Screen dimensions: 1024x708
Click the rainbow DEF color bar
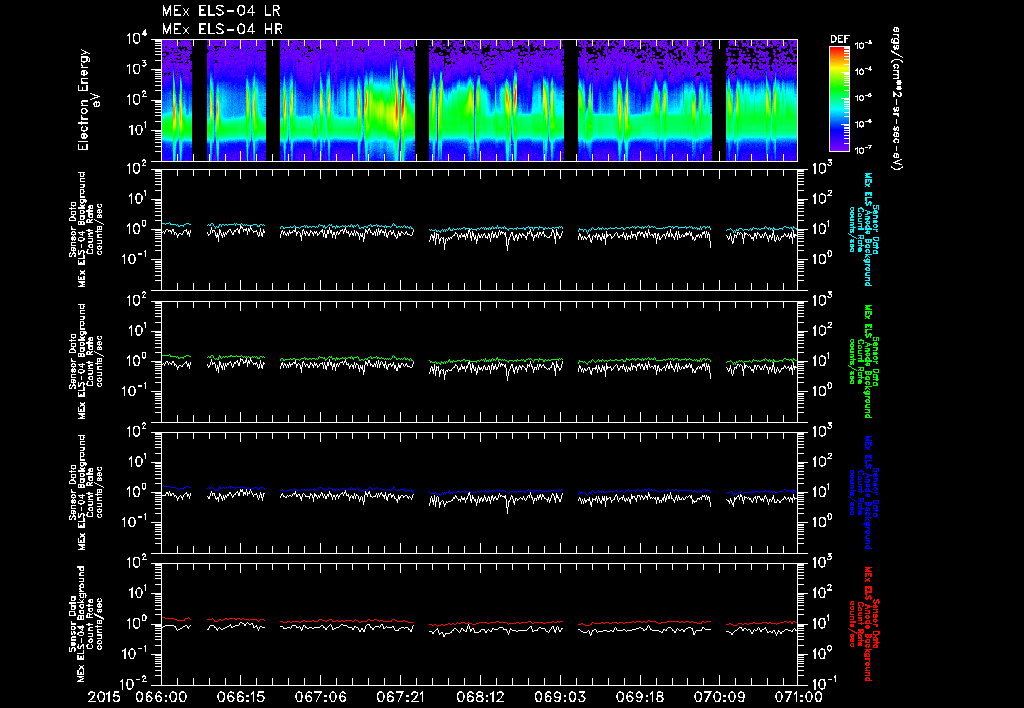pyautogui.click(x=839, y=99)
